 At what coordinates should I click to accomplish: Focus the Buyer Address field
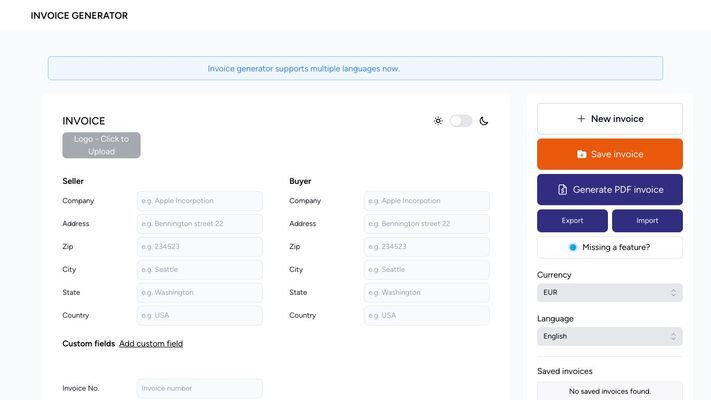coord(427,224)
